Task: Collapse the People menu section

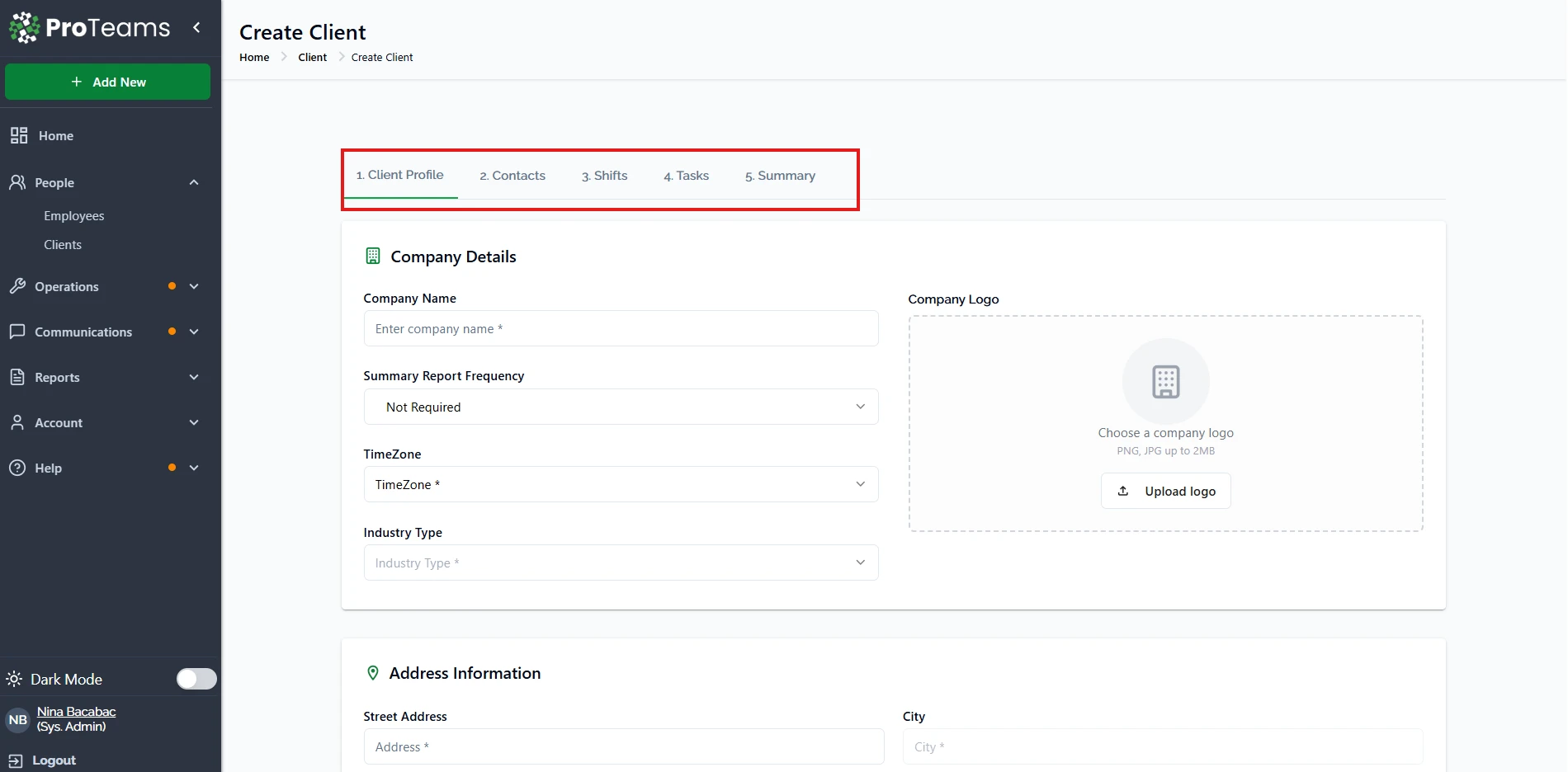Action: pos(194,182)
